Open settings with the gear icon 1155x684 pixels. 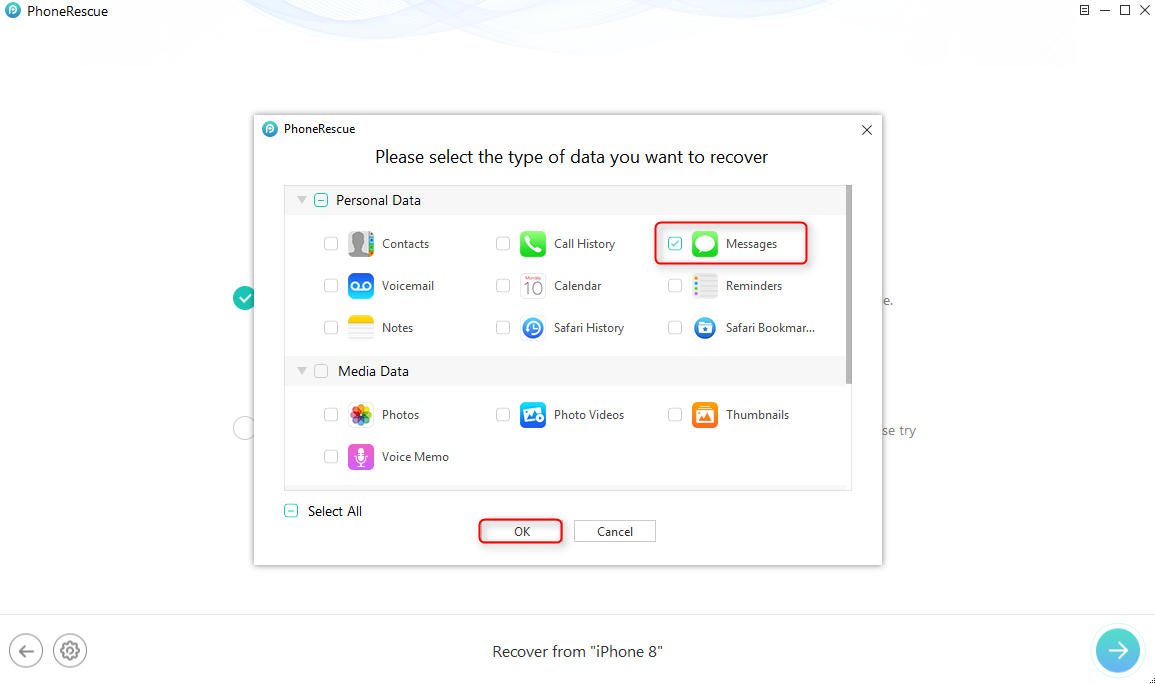coord(70,651)
